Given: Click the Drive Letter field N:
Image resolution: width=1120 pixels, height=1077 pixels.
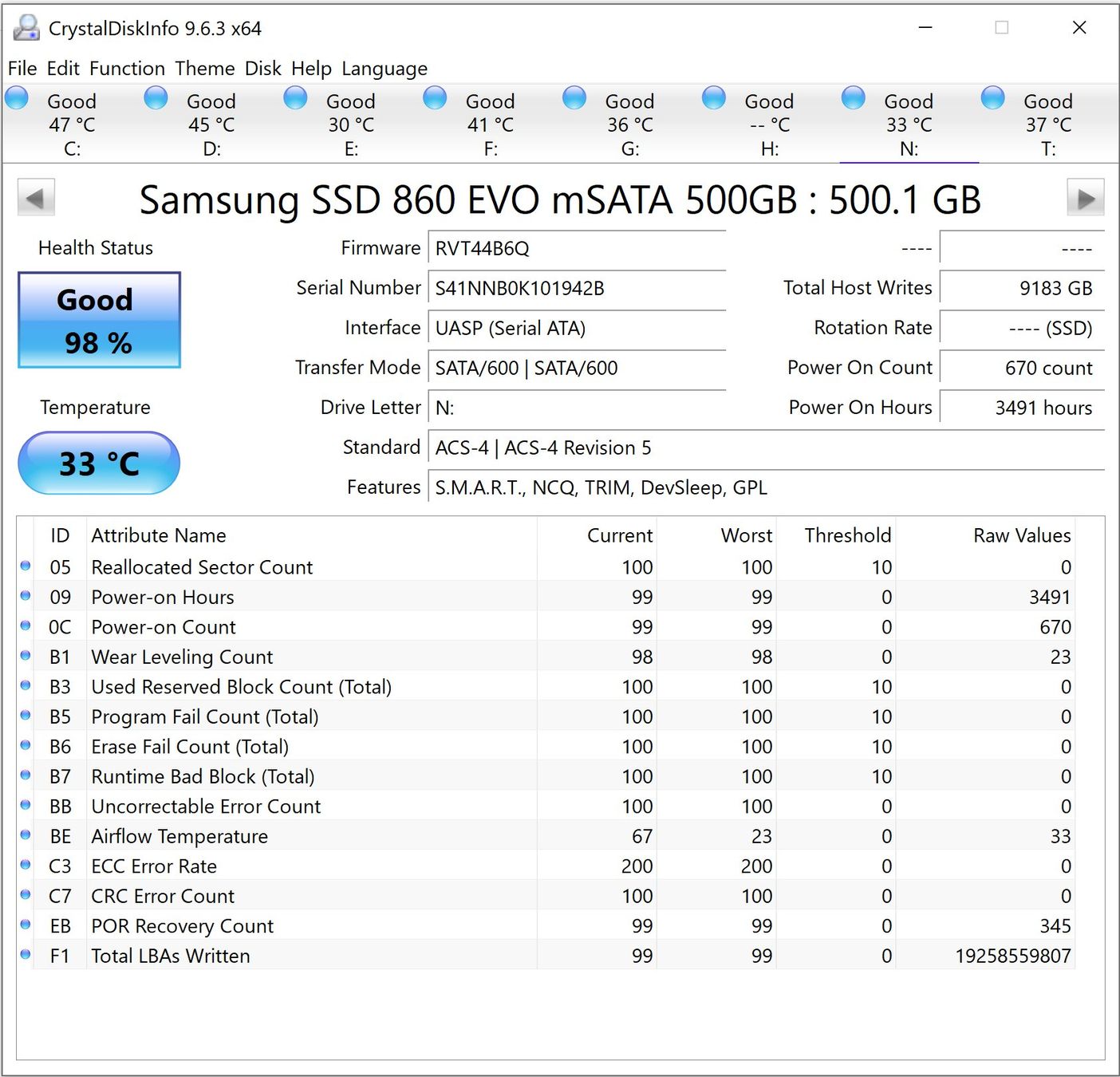Looking at the screenshot, I should click(577, 408).
